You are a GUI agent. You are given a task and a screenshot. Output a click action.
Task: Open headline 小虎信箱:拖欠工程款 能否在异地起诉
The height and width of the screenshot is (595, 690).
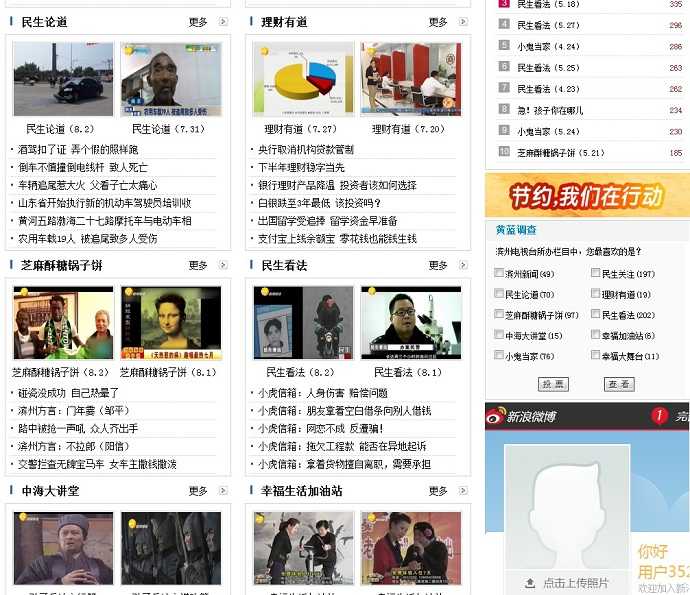[342, 447]
